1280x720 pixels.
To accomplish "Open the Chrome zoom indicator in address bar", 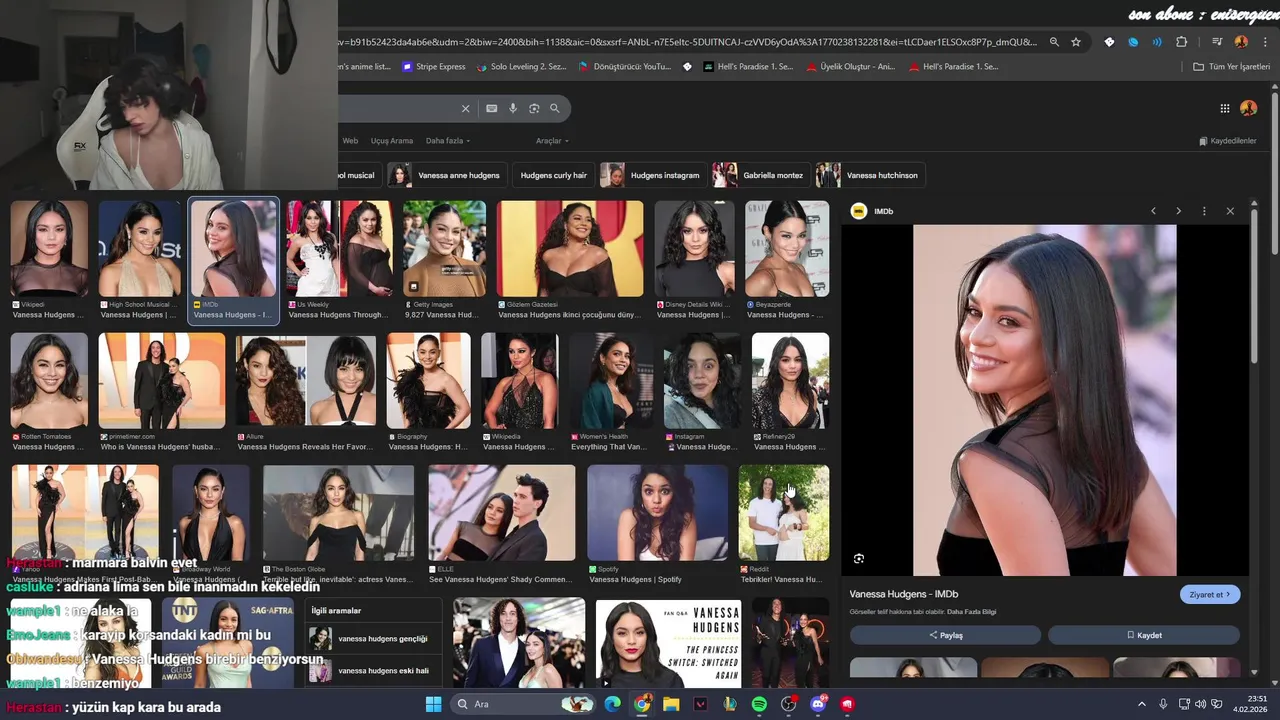I will coord(1054,42).
